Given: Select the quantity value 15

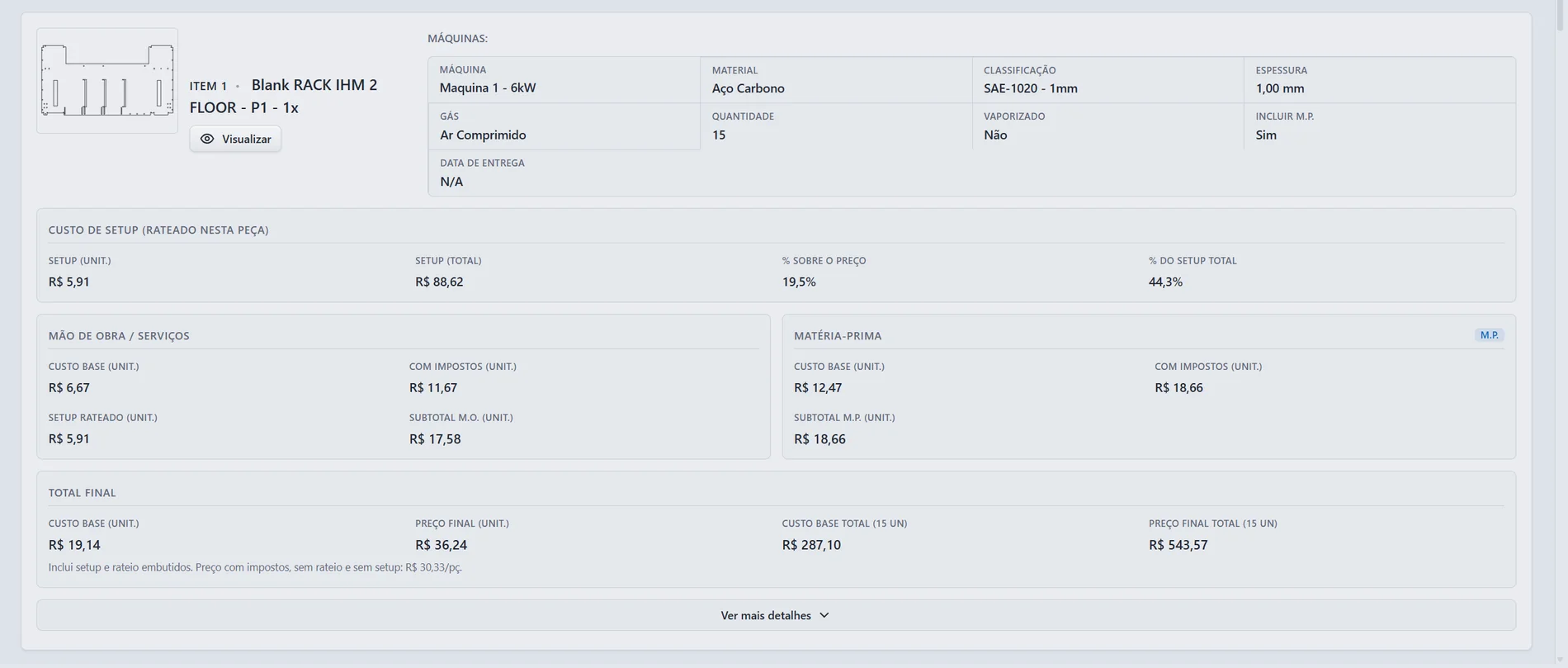Looking at the screenshot, I should click(x=719, y=135).
